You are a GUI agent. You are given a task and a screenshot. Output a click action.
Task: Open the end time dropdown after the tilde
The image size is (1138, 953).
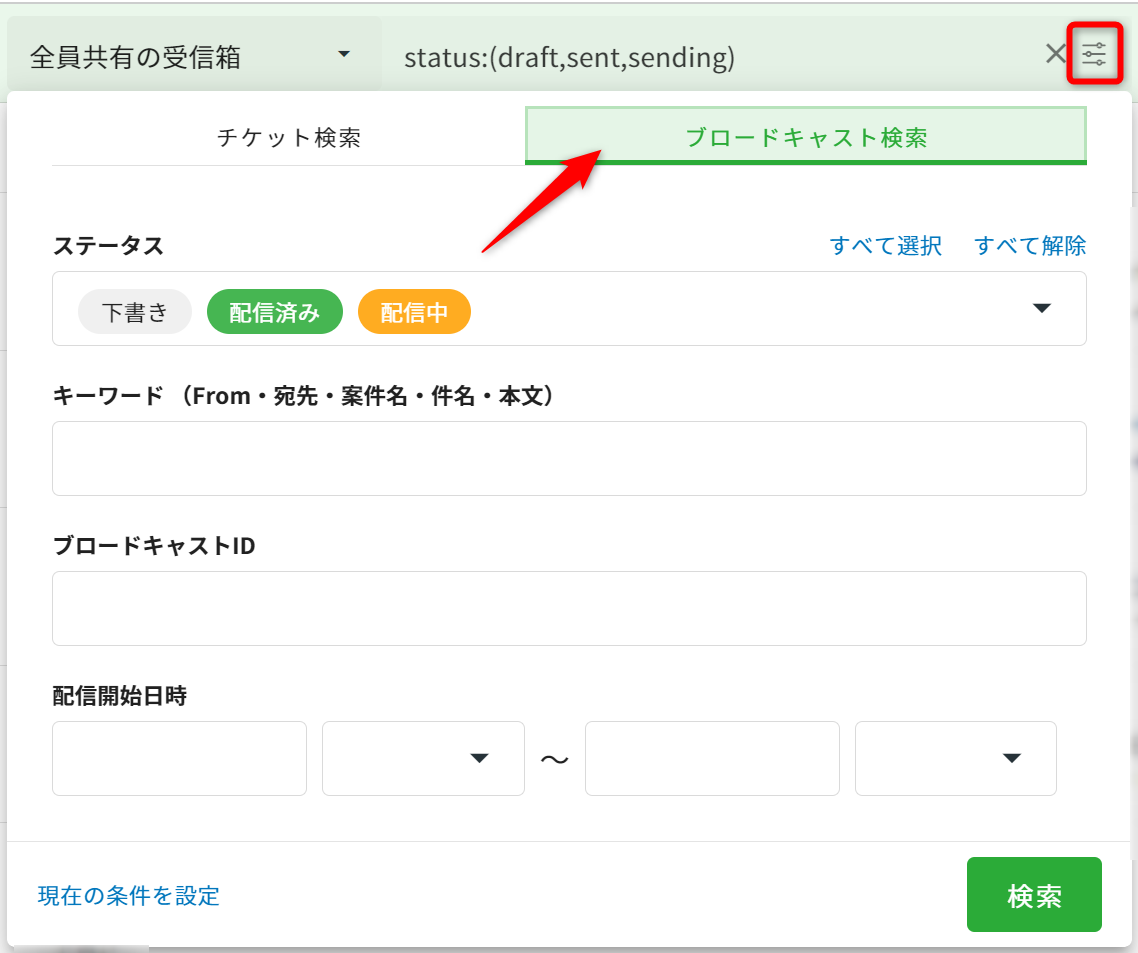pos(956,758)
